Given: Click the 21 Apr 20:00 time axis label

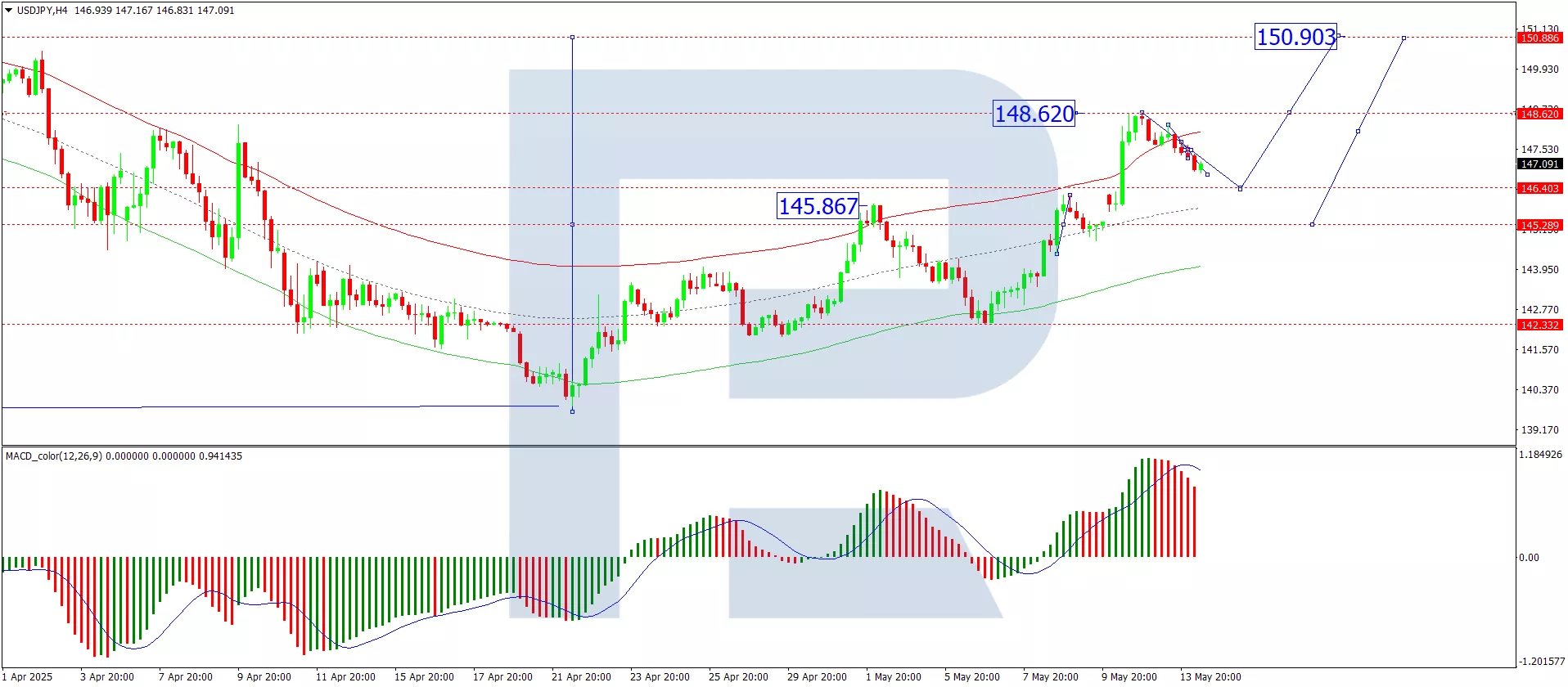Looking at the screenshot, I should (x=581, y=676).
